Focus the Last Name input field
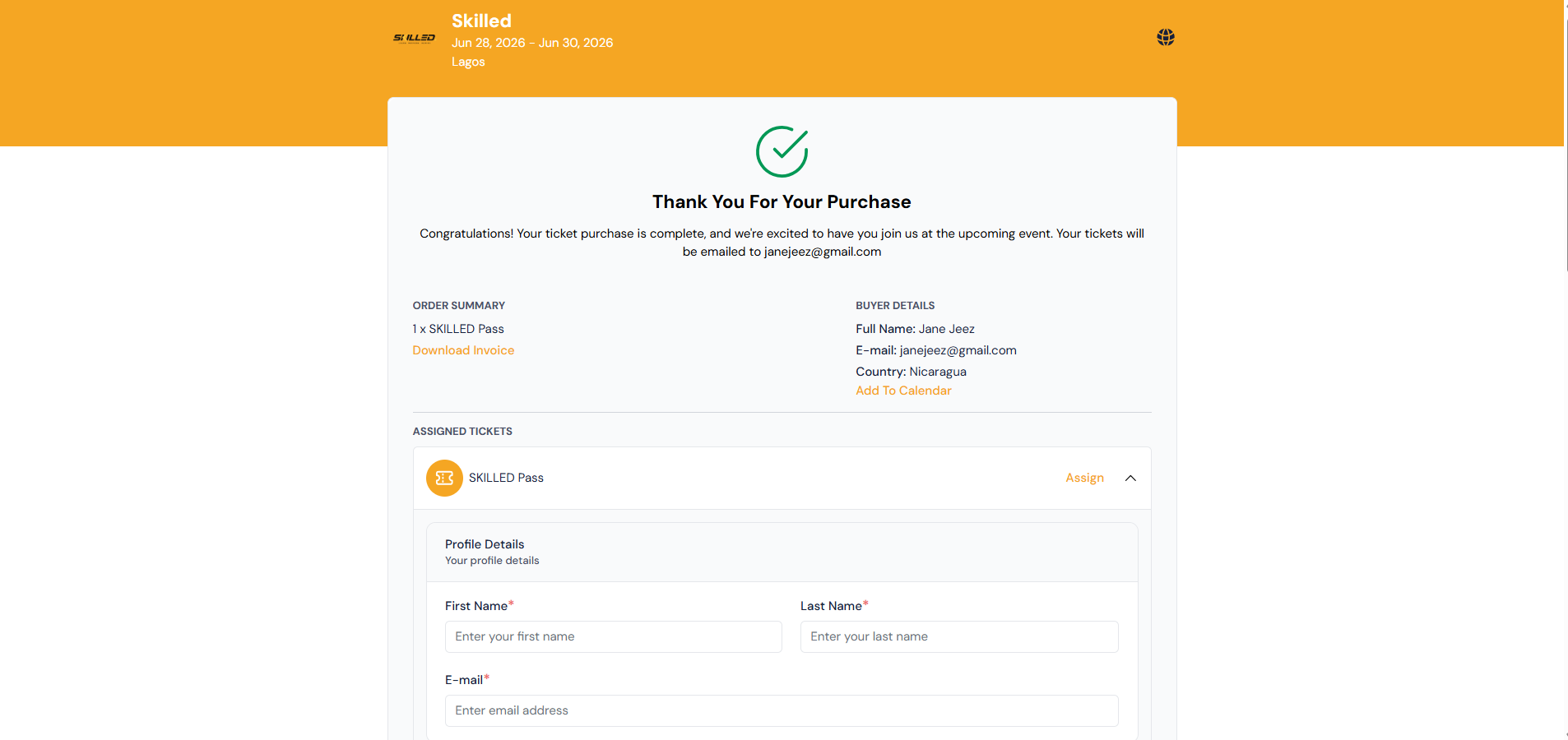 pyautogui.click(x=959, y=636)
